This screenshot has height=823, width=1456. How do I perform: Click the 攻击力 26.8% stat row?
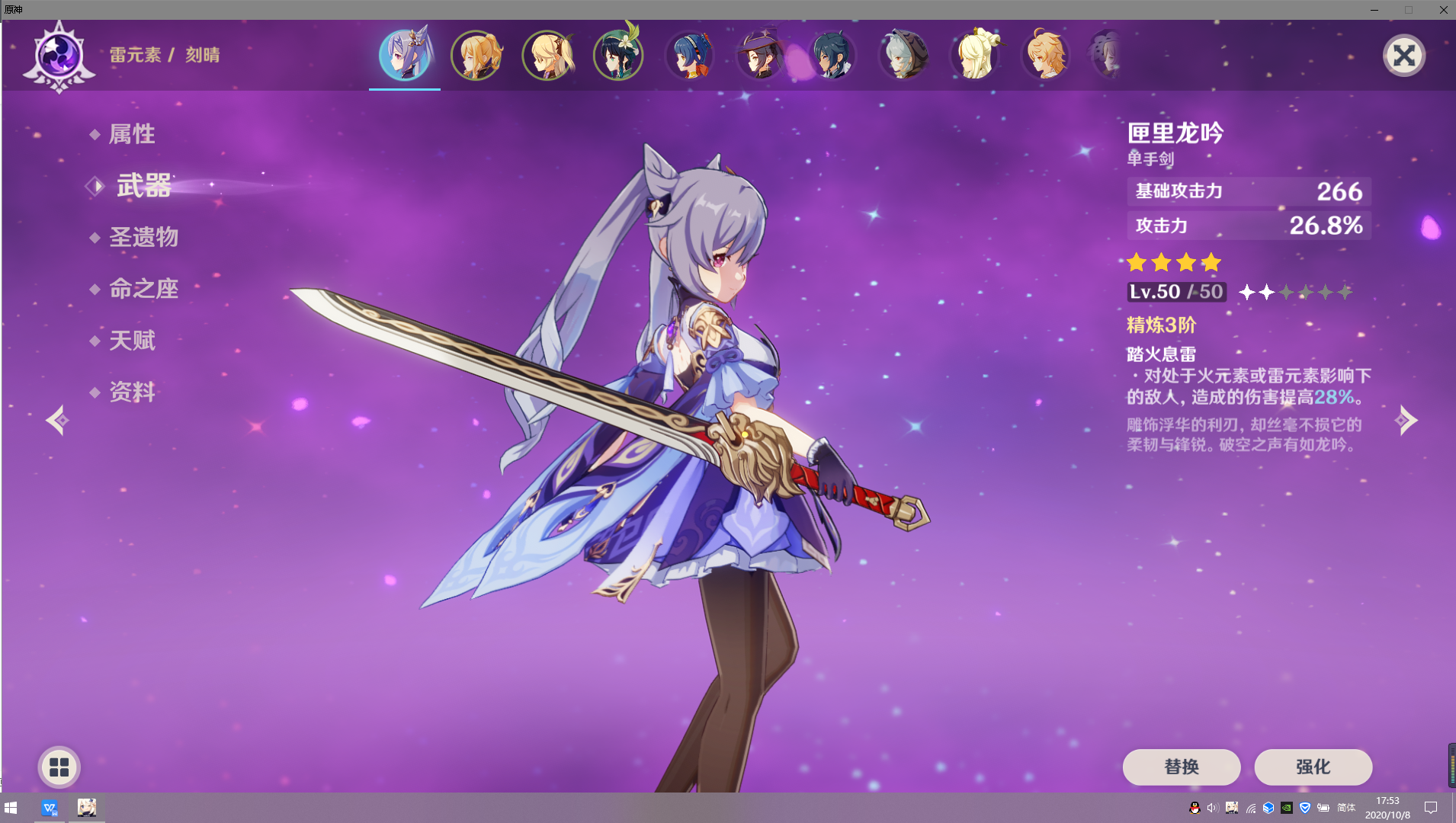click(x=1249, y=226)
